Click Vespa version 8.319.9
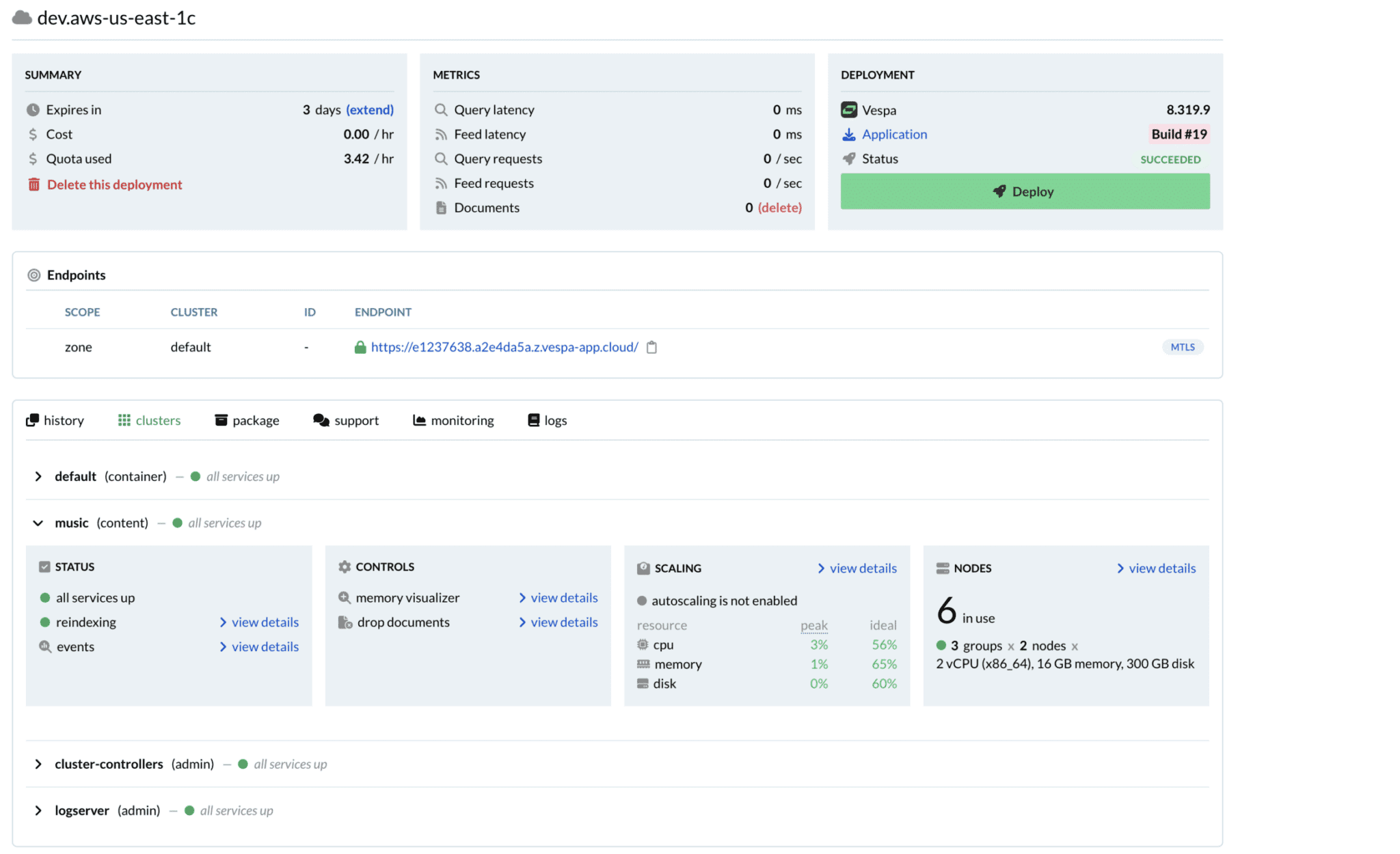Image resolution: width=1400 pixels, height=854 pixels. coord(1188,110)
